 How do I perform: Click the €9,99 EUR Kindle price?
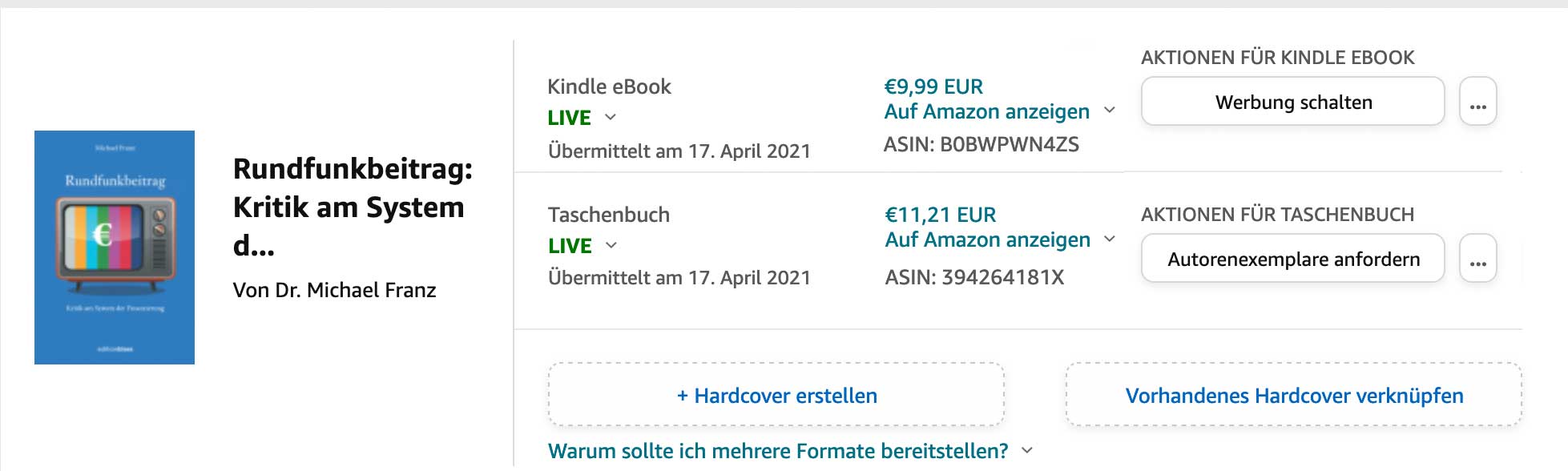point(933,87)
